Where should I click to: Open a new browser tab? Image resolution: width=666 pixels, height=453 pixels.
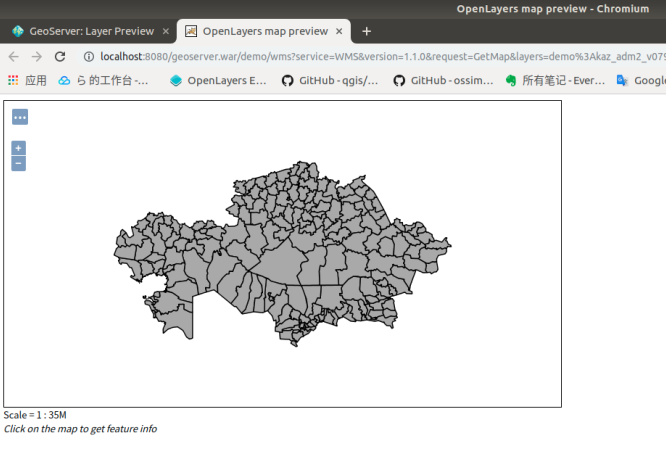(x=367, y=31)
